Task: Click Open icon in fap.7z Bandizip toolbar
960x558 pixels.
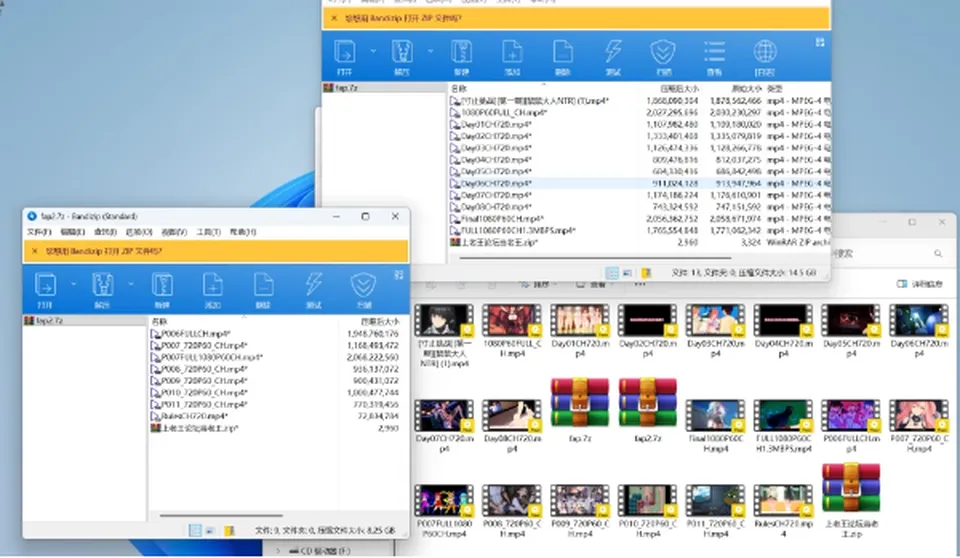Action: [x=345, y=52]
